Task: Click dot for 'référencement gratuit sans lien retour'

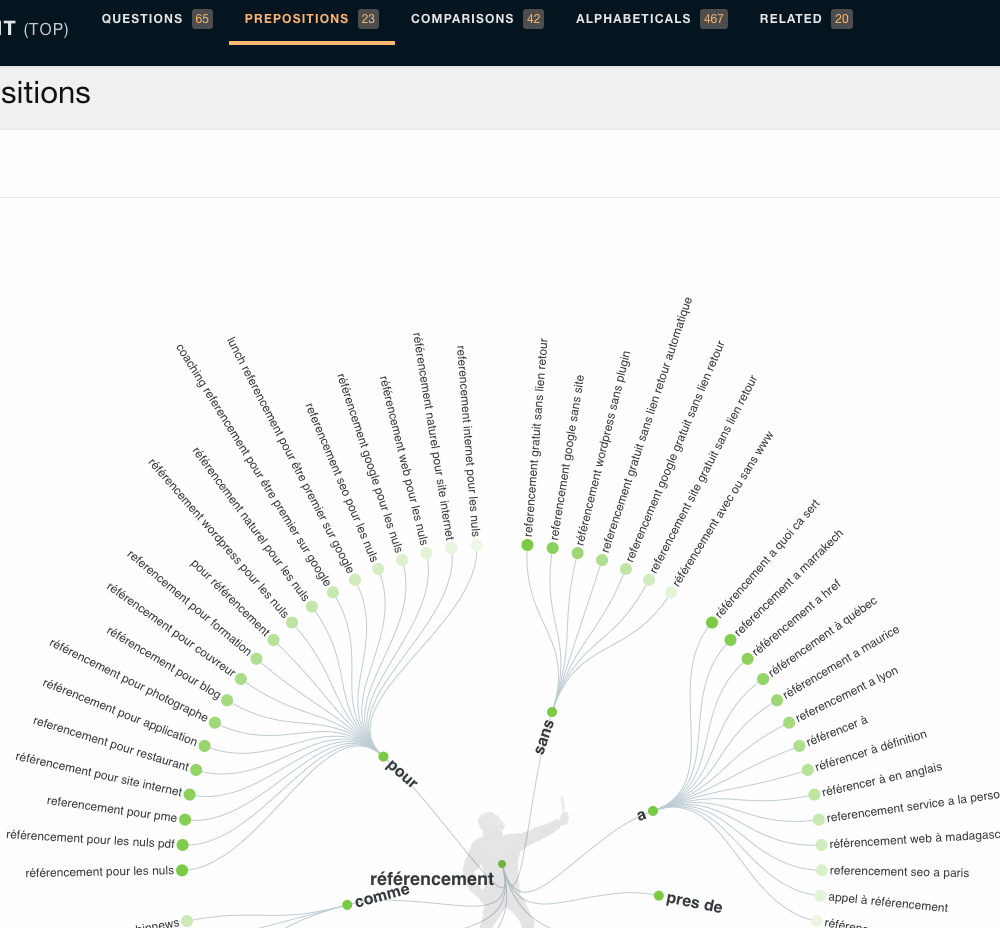Action: (x=527, y=545)
